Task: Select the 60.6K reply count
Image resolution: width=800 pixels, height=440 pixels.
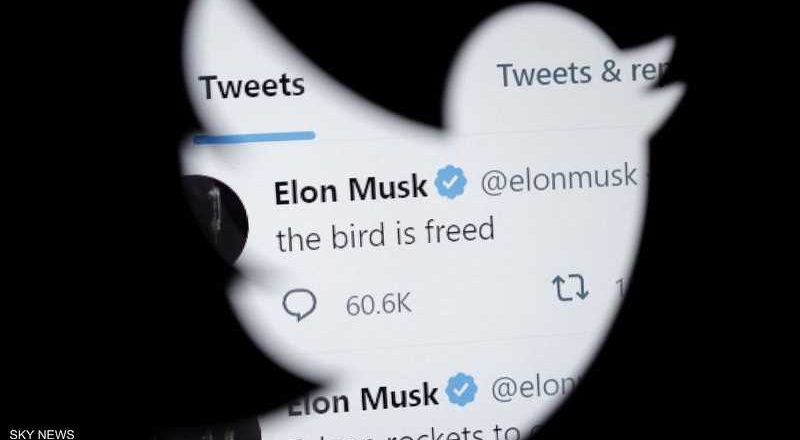Action: click(x=379, y=305)
